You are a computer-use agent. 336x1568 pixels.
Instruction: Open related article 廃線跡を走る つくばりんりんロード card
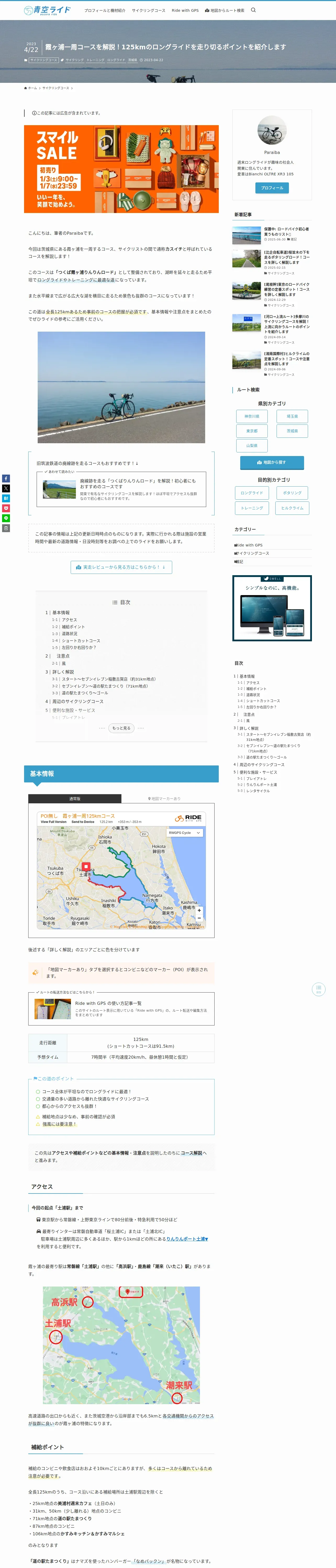[x=121, y=489]
